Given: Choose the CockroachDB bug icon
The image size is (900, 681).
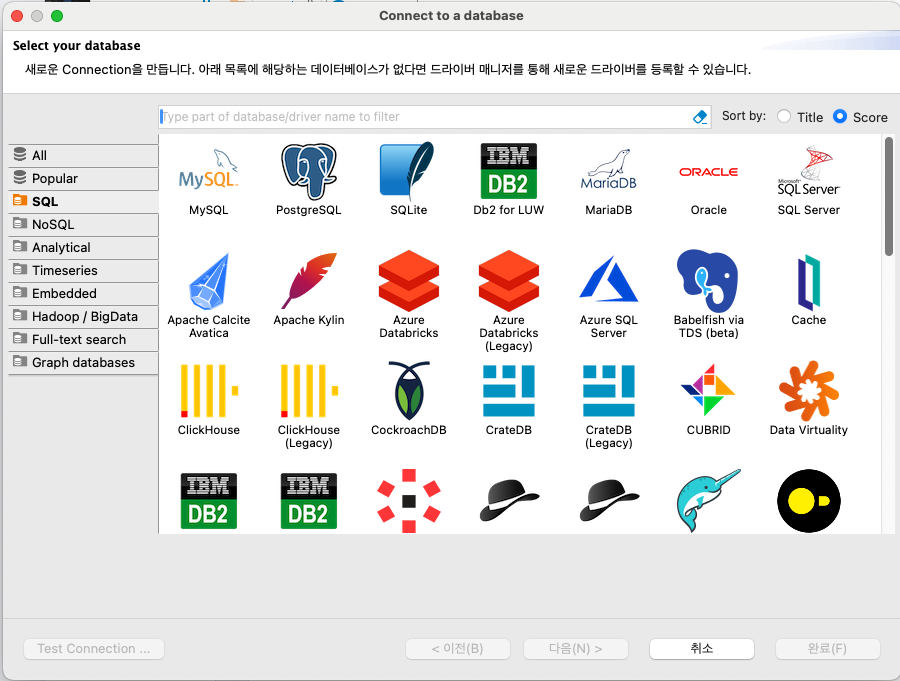Looking at the screenshot, I should point(409,390).
